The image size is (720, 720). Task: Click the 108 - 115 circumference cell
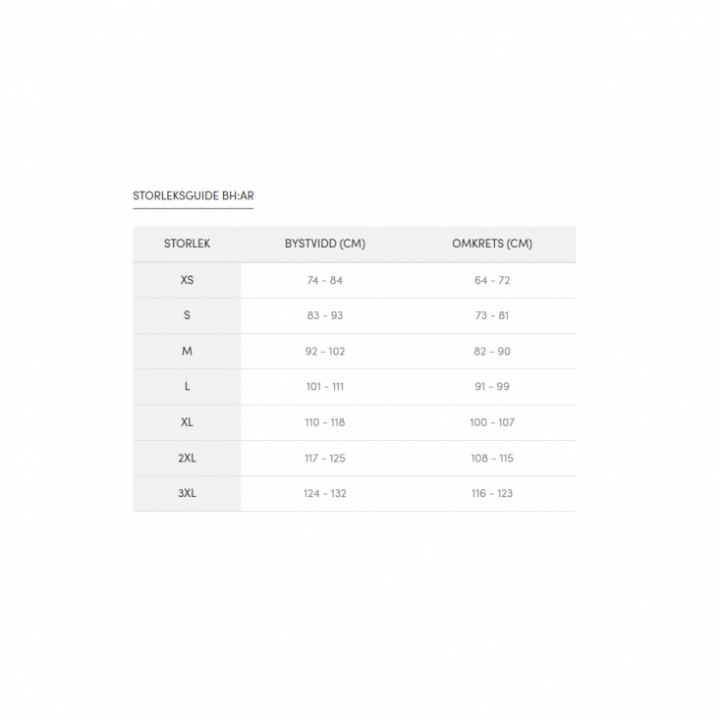[x=492, y=458]
